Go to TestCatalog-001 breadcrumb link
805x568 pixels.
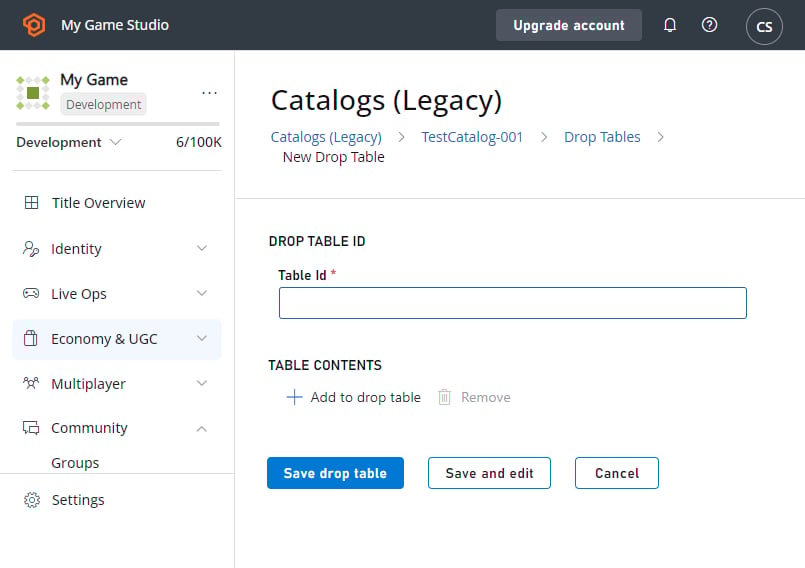(472, 137)
